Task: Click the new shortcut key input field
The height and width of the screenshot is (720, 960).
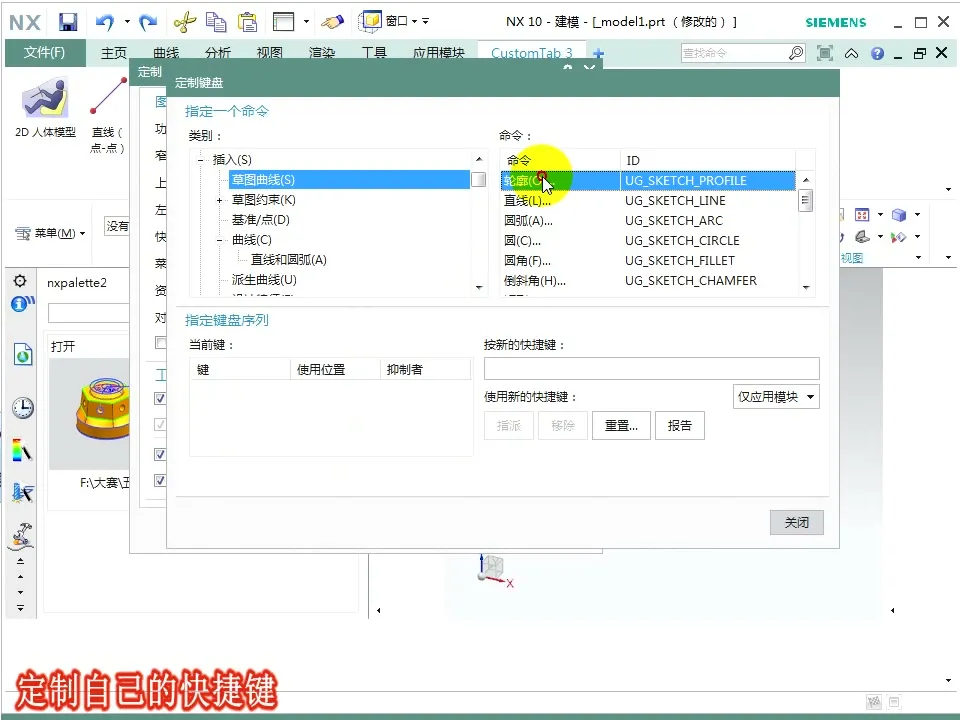Action: coord(650,367)
